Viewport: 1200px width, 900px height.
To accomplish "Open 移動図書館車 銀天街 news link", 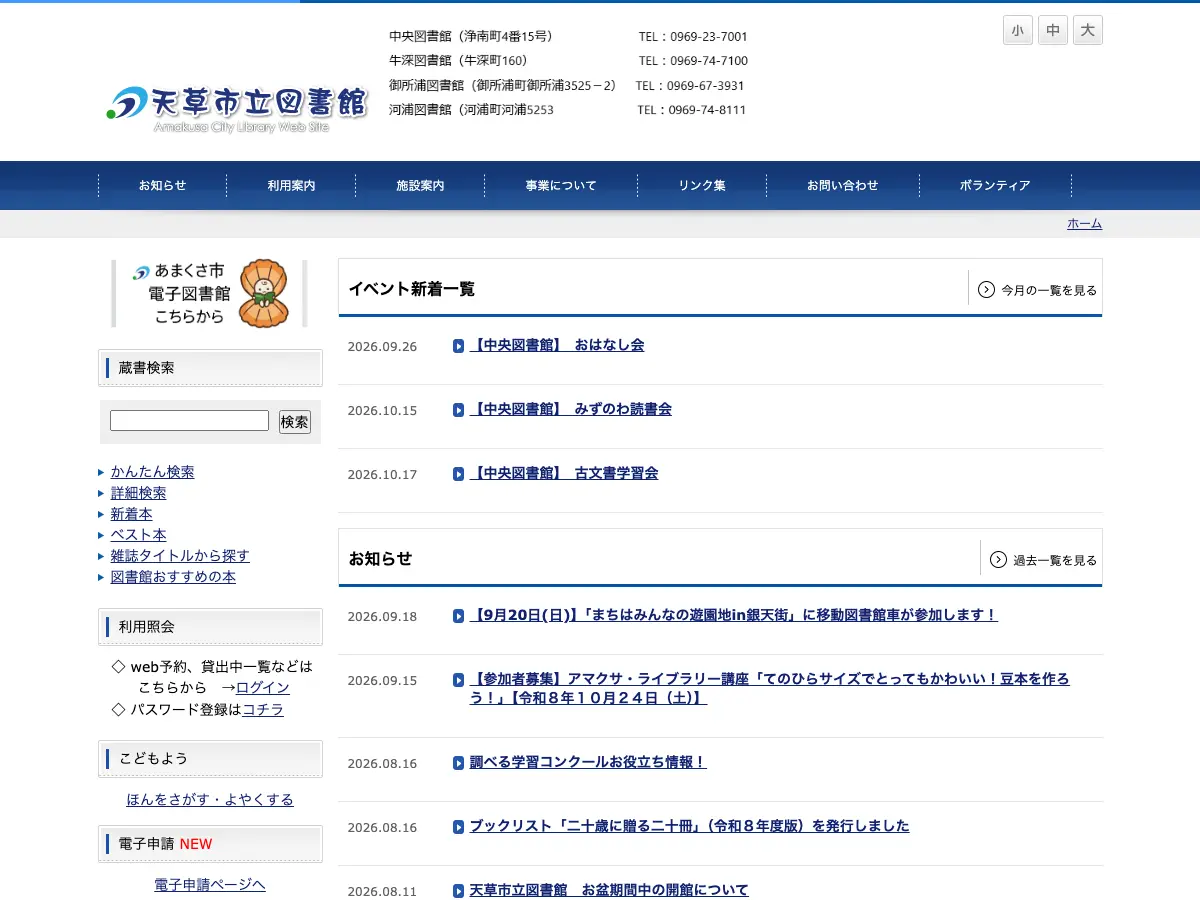I will [734, 615].
